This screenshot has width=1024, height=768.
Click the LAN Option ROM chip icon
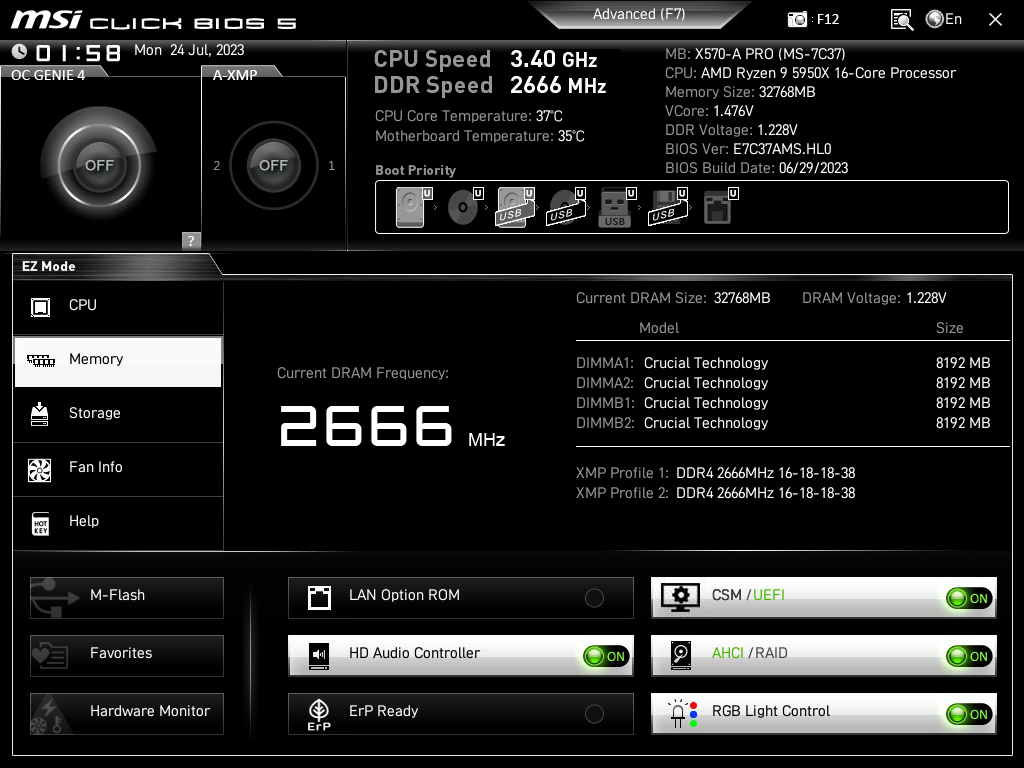[x=319, y=598]
